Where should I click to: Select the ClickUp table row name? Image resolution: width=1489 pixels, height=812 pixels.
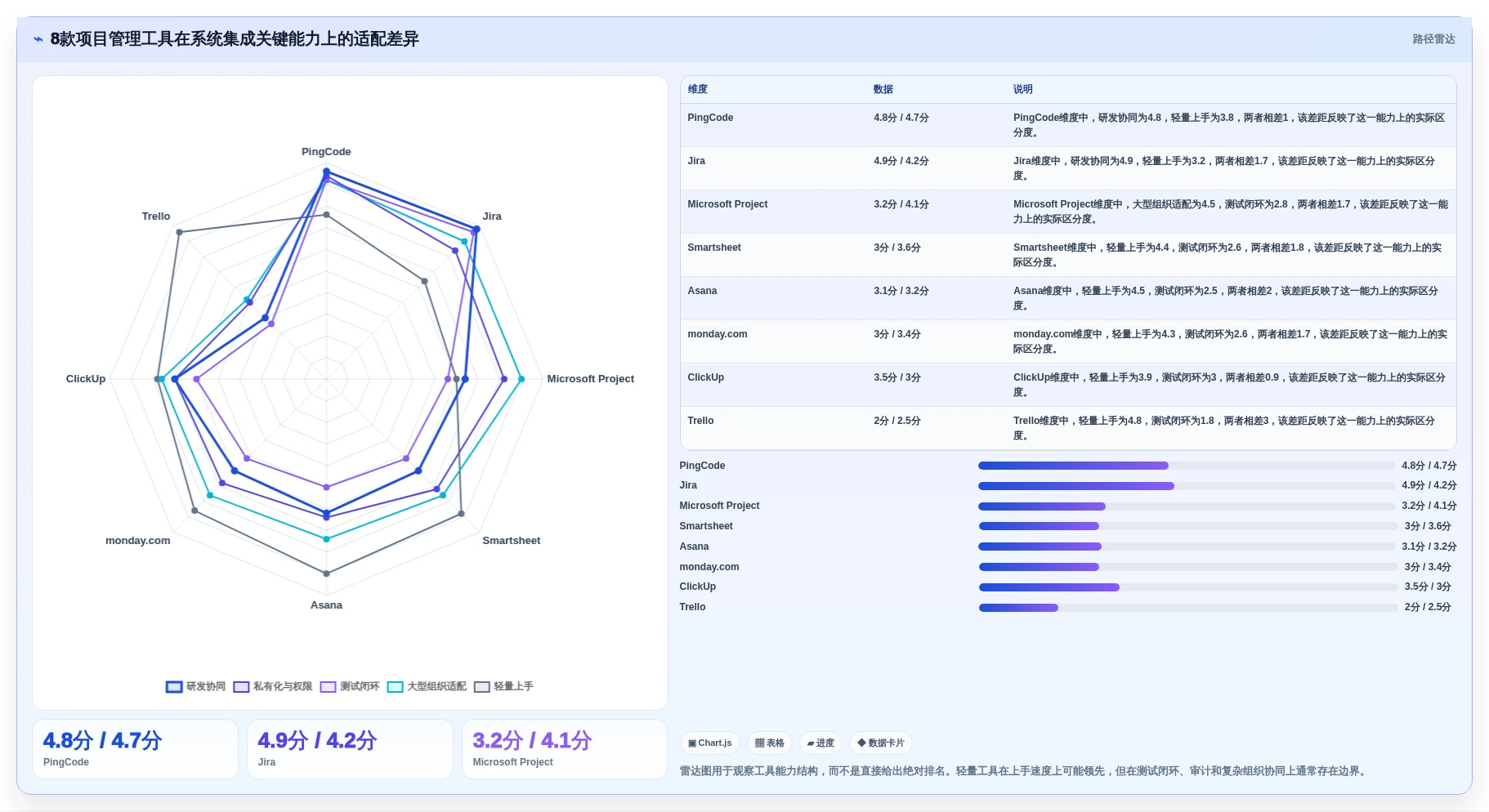tap(706, 377)
